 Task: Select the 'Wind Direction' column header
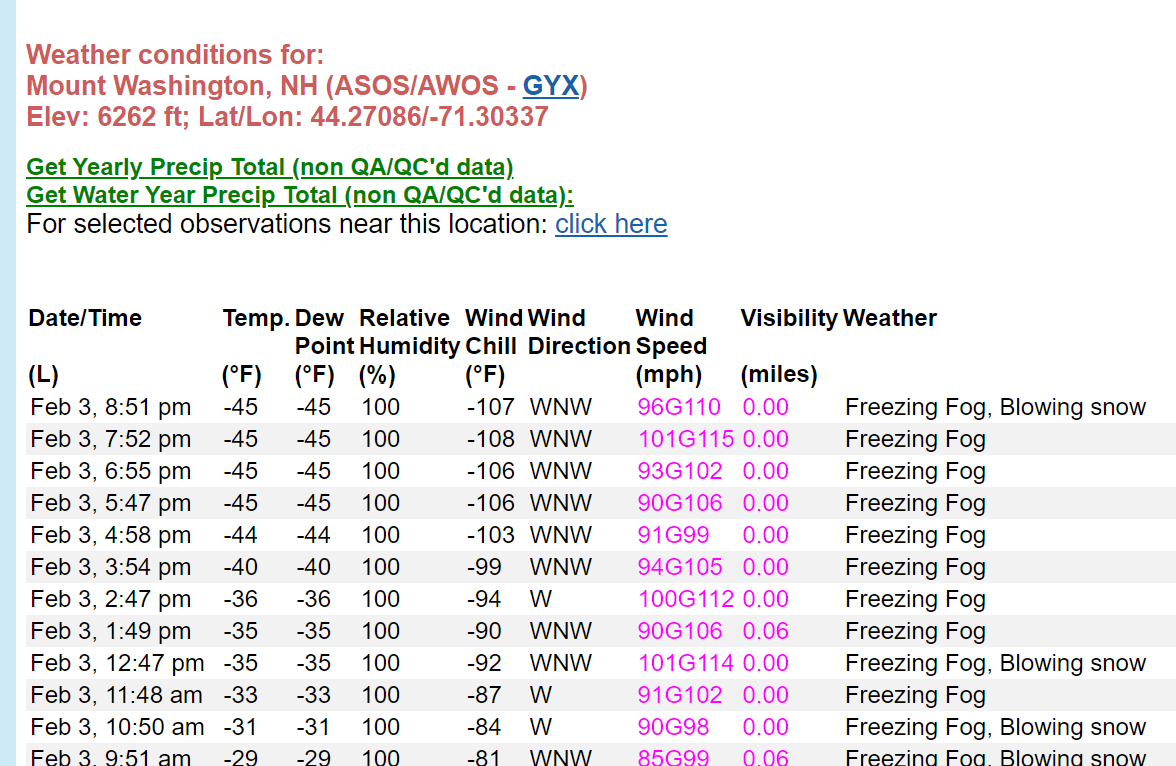coord(579,332)
